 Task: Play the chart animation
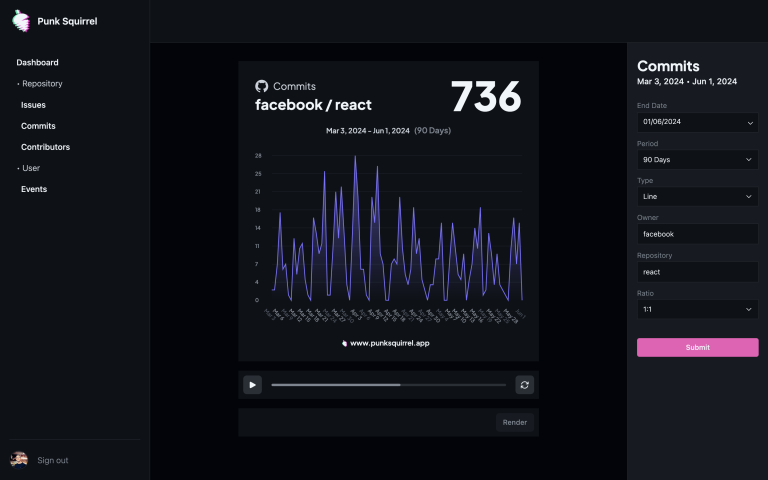pos(253,385)
